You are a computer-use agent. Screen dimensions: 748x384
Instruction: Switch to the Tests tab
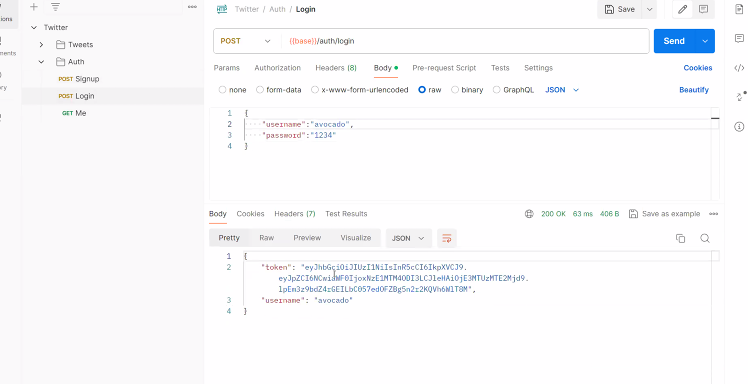(x=500, y=68)
